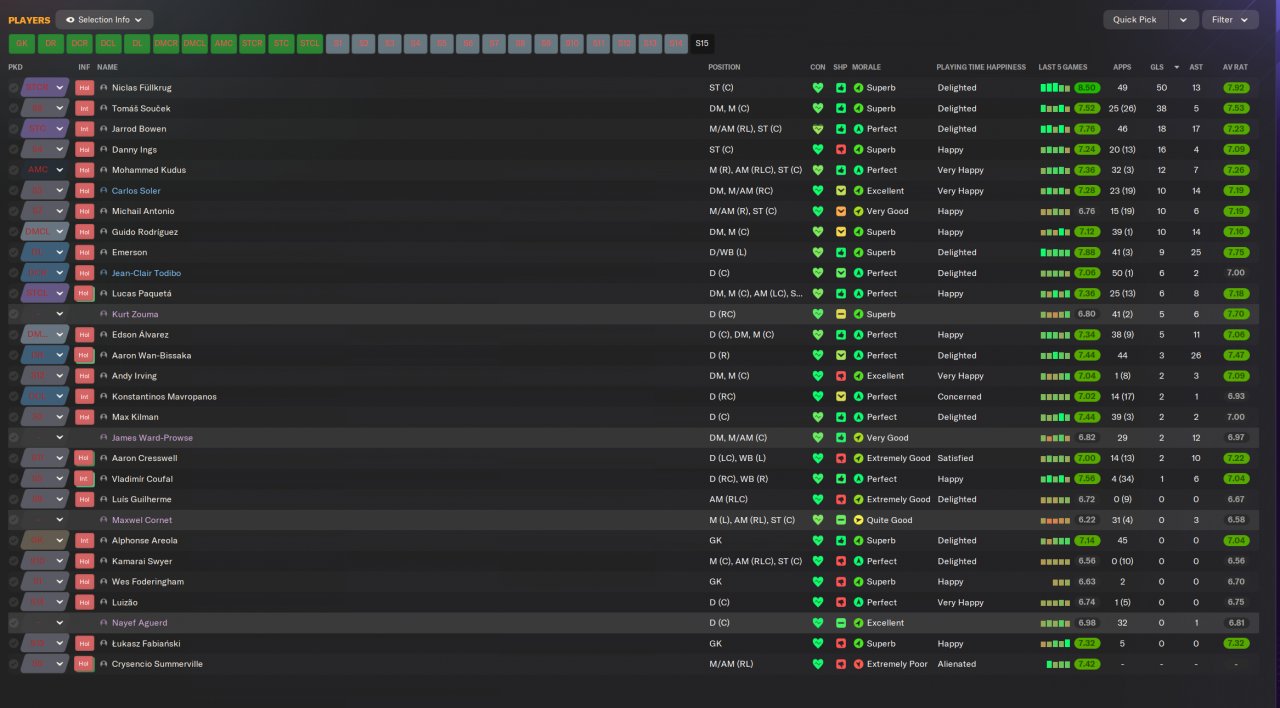This screenshot has height=708, width=1280.
Task: Click Int info badge for Alphonse Areola
Action: pyautogui.click(x=85, y=541)
